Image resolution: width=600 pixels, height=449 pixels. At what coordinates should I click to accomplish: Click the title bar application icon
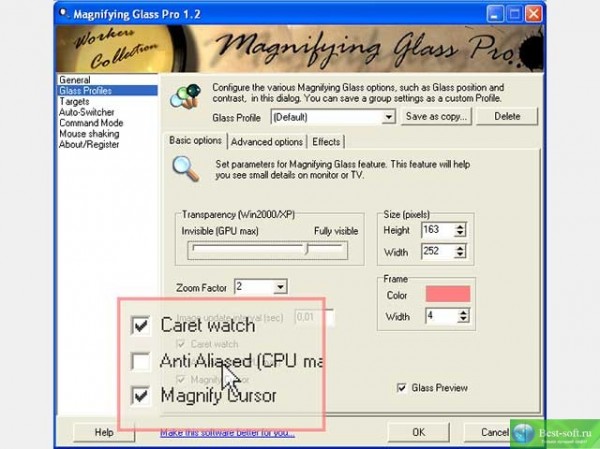pos(64,14)
